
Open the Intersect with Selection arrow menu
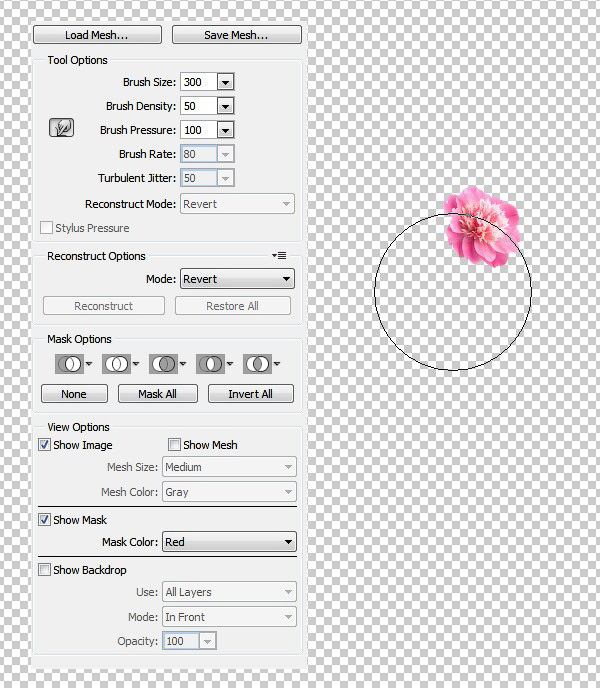tap(230, 363)
